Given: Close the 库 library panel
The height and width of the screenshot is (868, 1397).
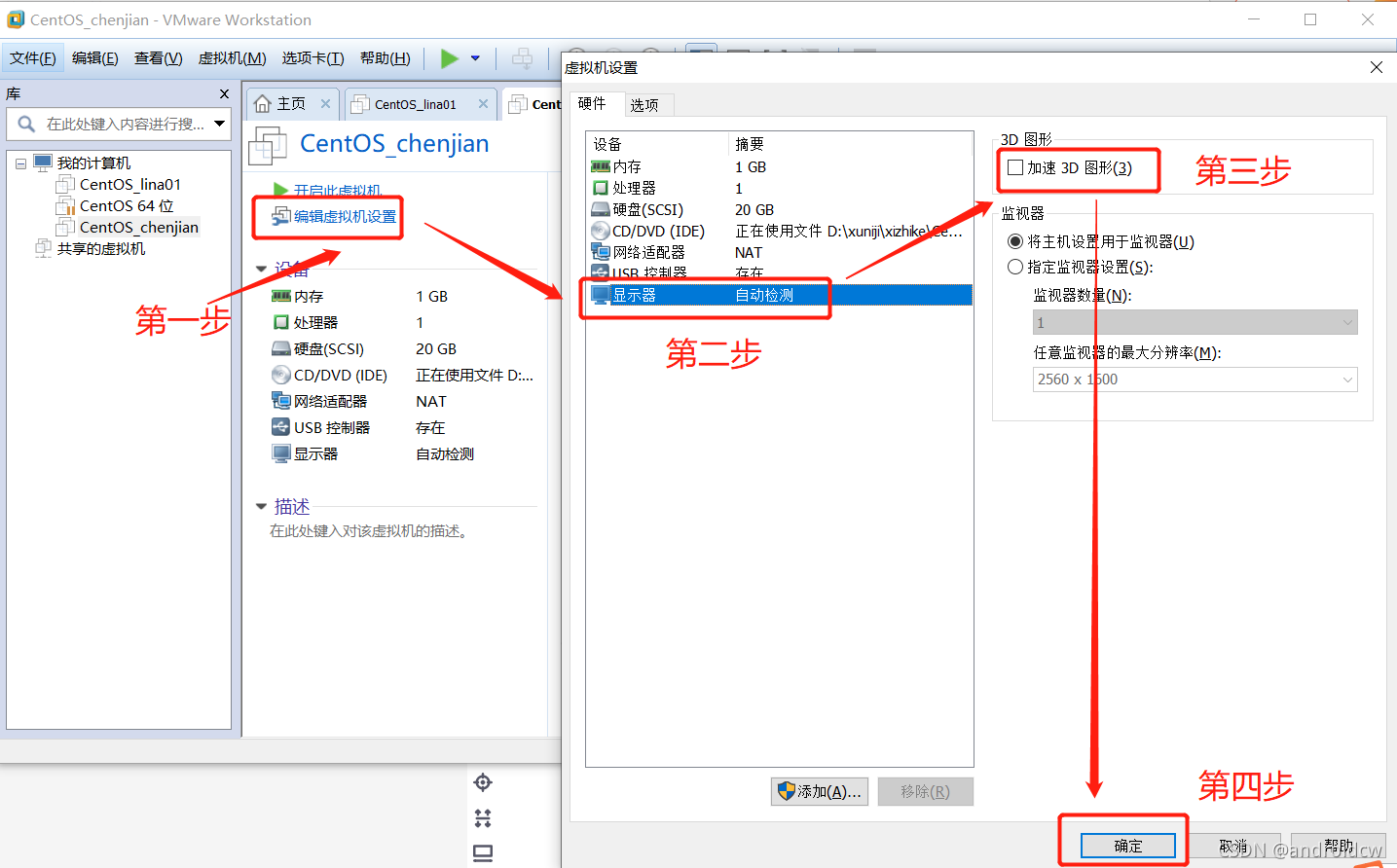Looking at the screenshot, I should 224,94.
